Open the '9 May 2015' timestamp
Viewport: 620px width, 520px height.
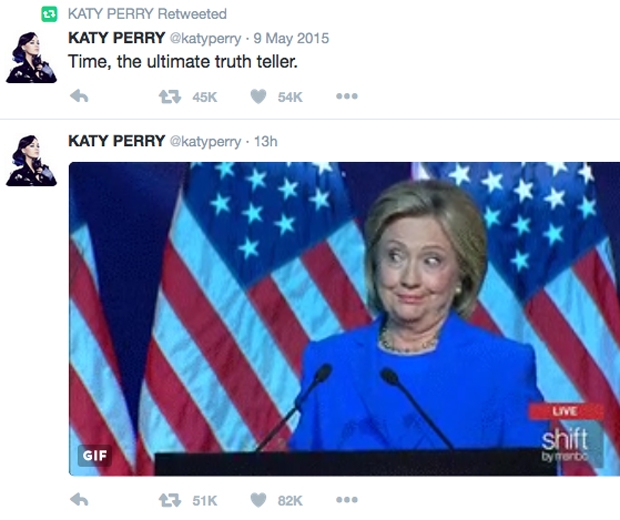[x=291, y=38]
